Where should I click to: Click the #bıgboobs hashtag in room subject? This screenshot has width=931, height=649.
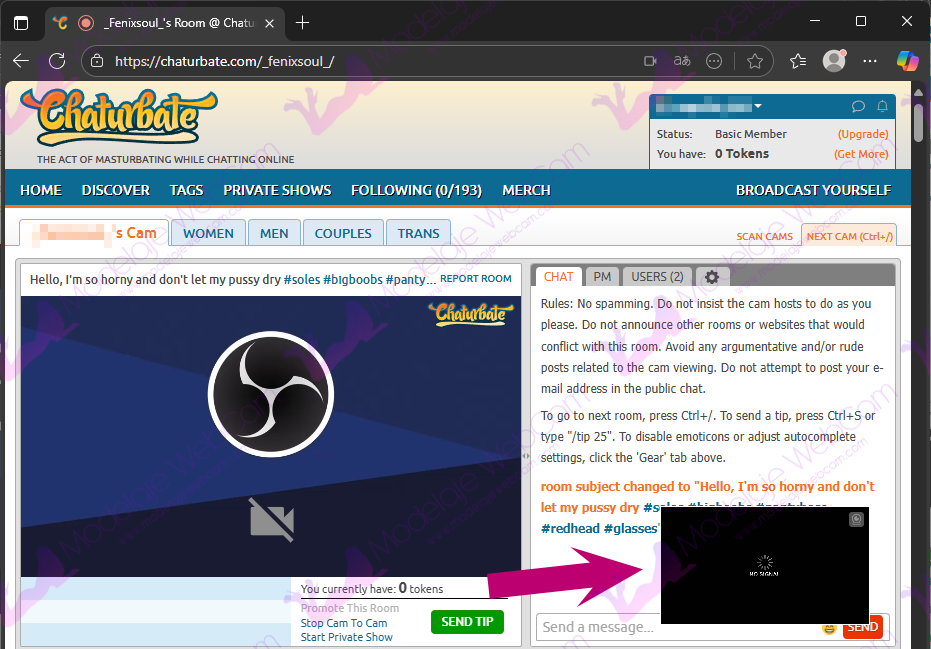coord(353,279)
